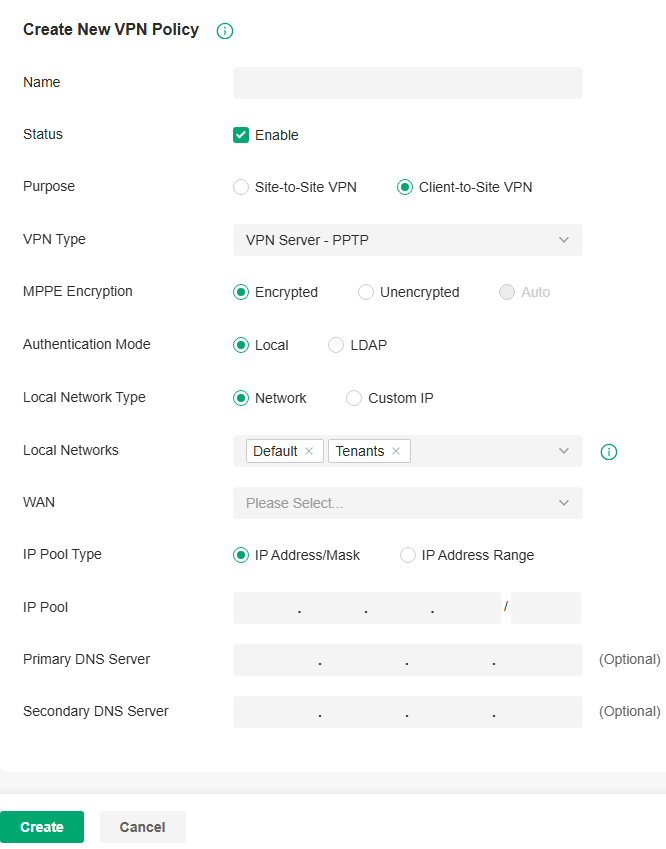Select Client-to-Site VPN purpose
666x849 pixels.
click(405, 186)
